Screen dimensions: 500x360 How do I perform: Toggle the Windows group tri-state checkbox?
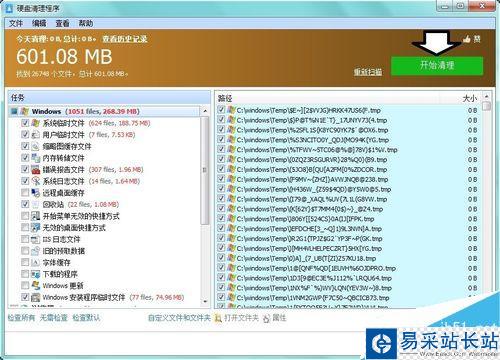point(14,111)
